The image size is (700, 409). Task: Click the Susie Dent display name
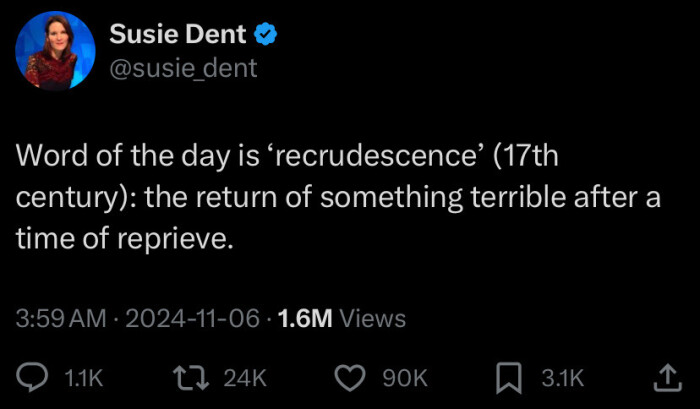(x=177, y=34)
